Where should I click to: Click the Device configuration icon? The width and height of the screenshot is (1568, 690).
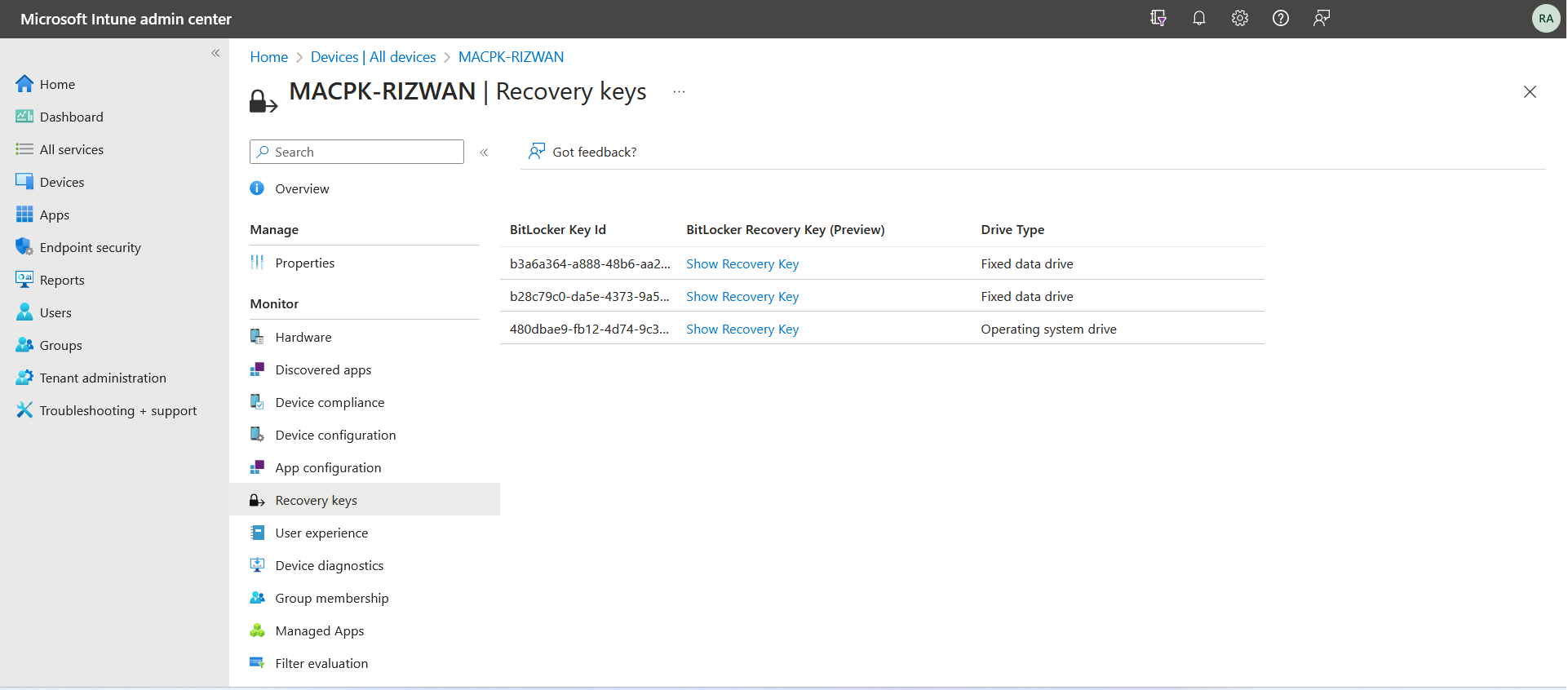[257, 435]
